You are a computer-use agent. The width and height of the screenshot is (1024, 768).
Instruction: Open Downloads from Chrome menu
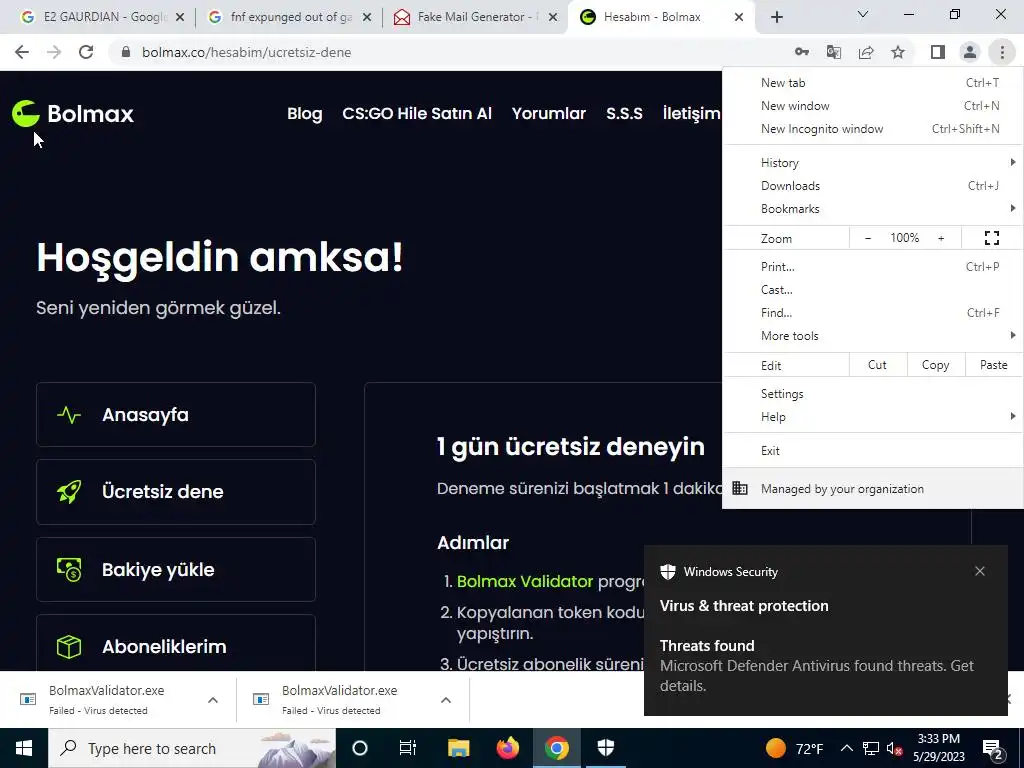pyautogui.click(x=872, y=186)
